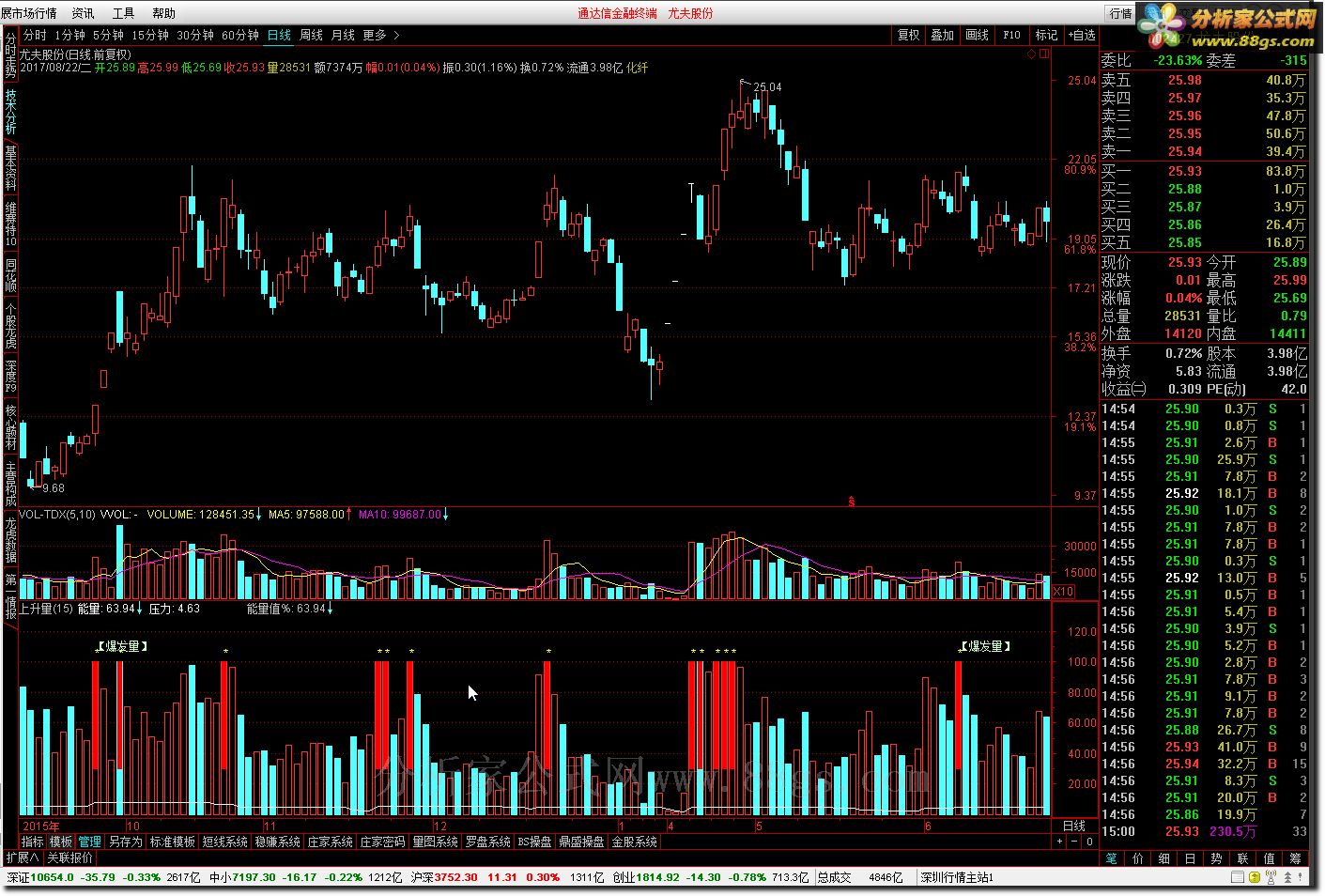Click the 指标 indicator tab
Screen dimensions: 1325x896
tap(33, 842)
